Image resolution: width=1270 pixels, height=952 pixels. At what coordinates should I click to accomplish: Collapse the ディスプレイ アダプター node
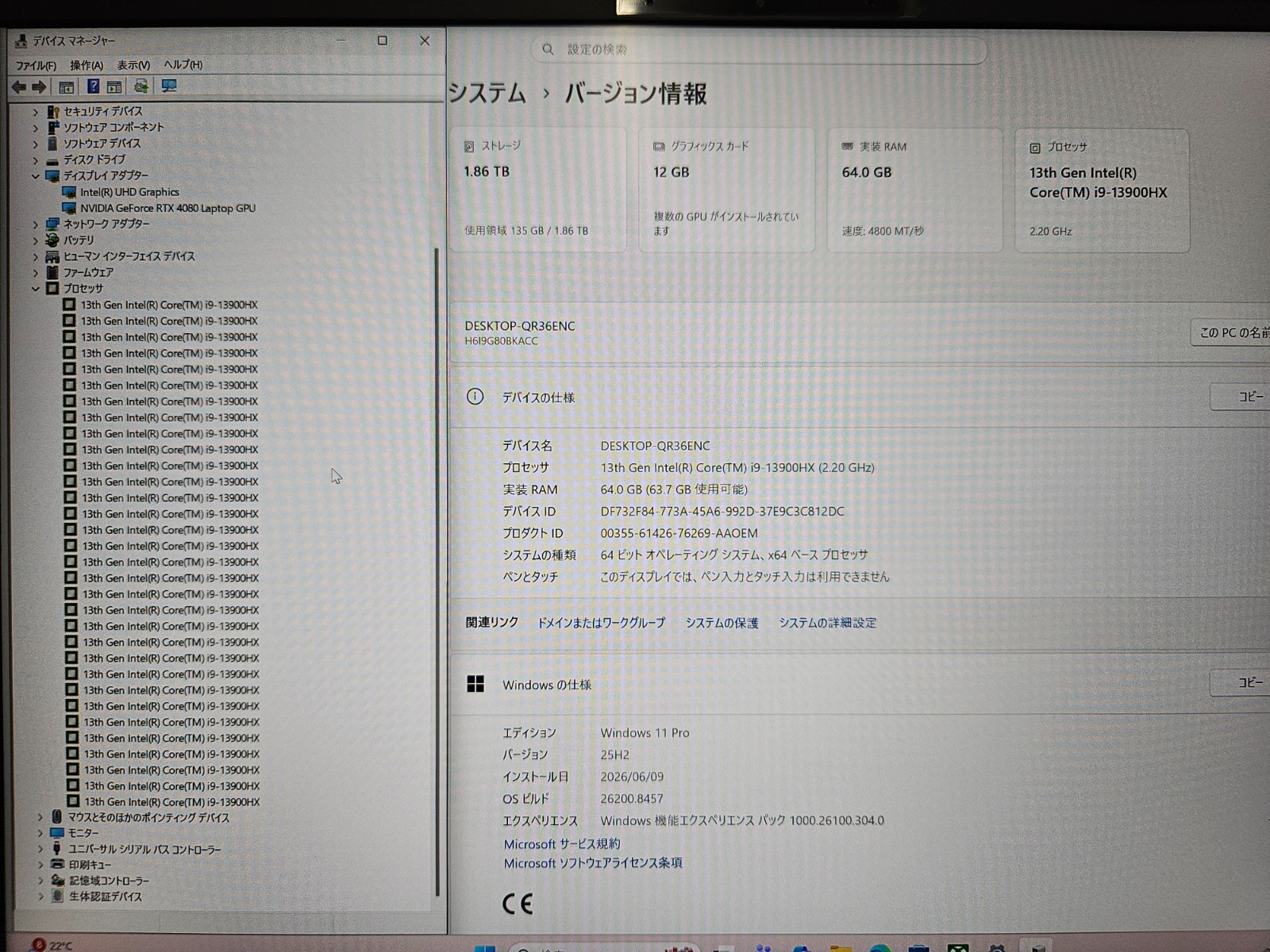pos(36,176)
